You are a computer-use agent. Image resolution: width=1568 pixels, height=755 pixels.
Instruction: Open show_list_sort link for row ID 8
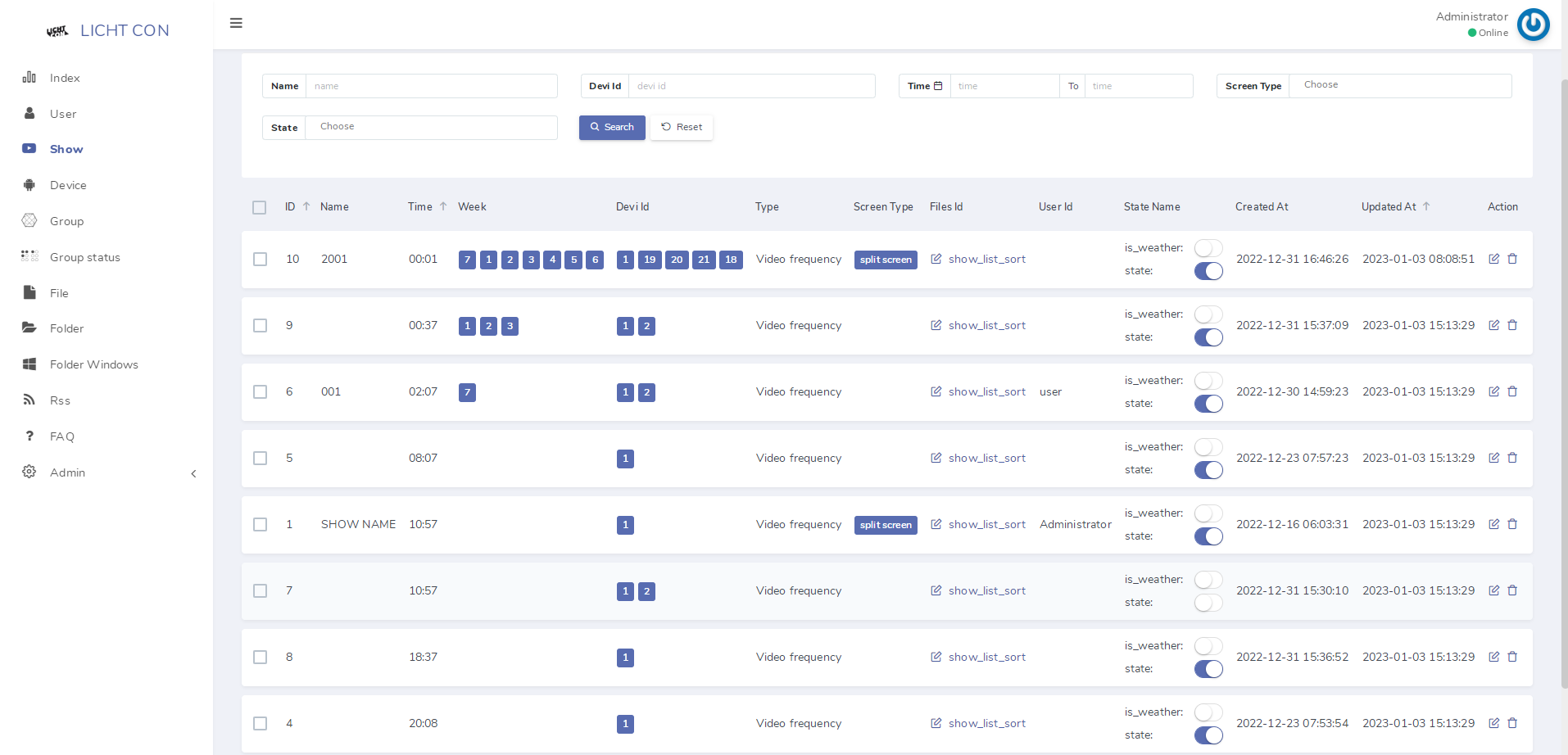click(x=986, y=657)
